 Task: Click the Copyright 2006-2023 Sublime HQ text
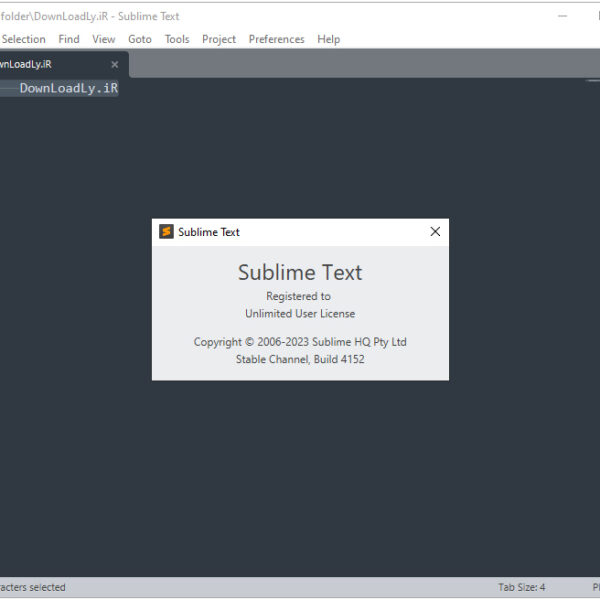[300, 342]
